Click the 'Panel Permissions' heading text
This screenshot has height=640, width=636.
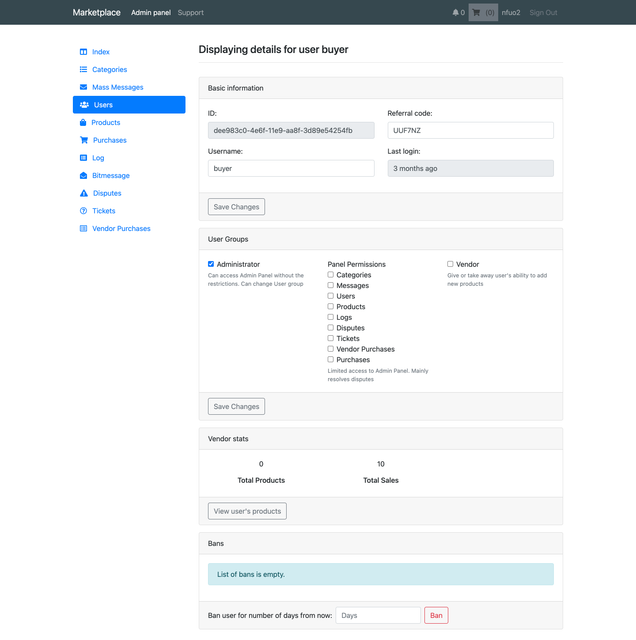[356, 264]
